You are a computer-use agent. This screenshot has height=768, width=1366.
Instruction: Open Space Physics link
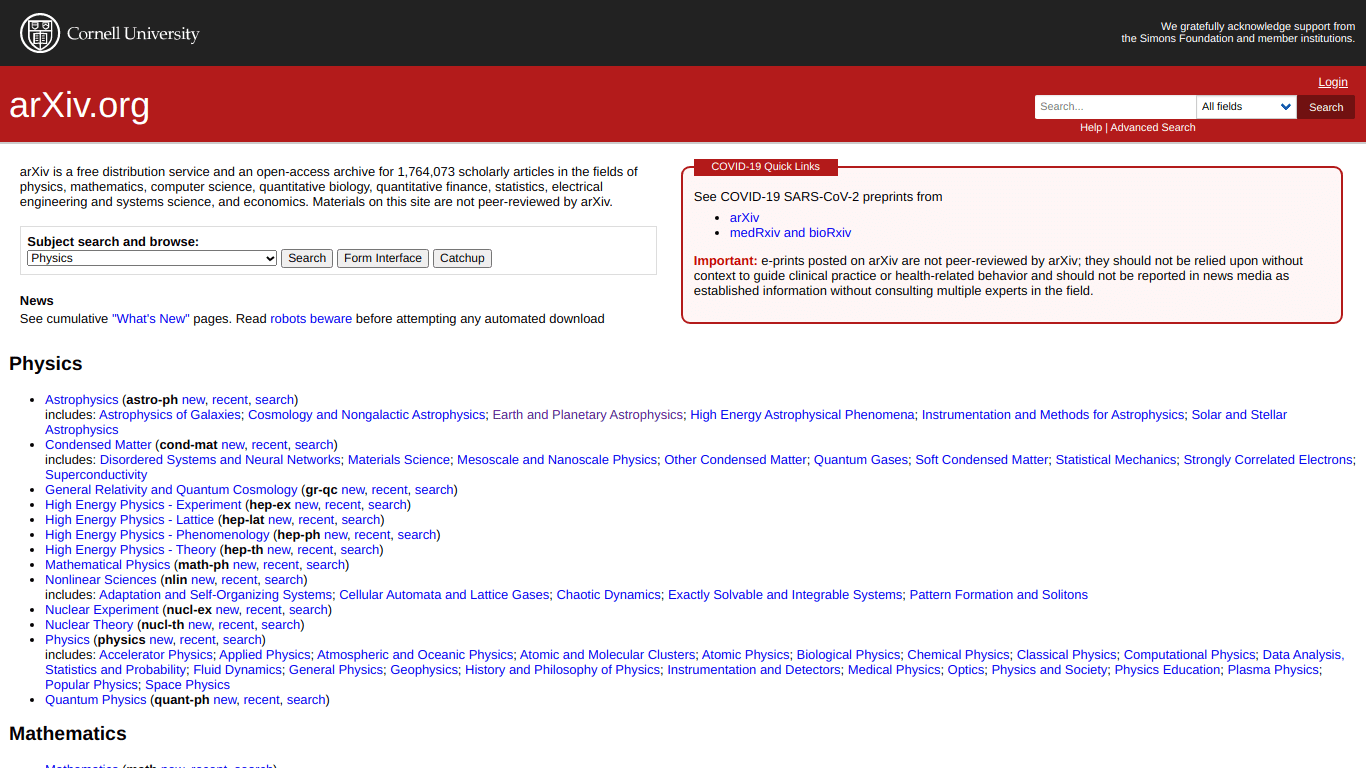[188, 685]
